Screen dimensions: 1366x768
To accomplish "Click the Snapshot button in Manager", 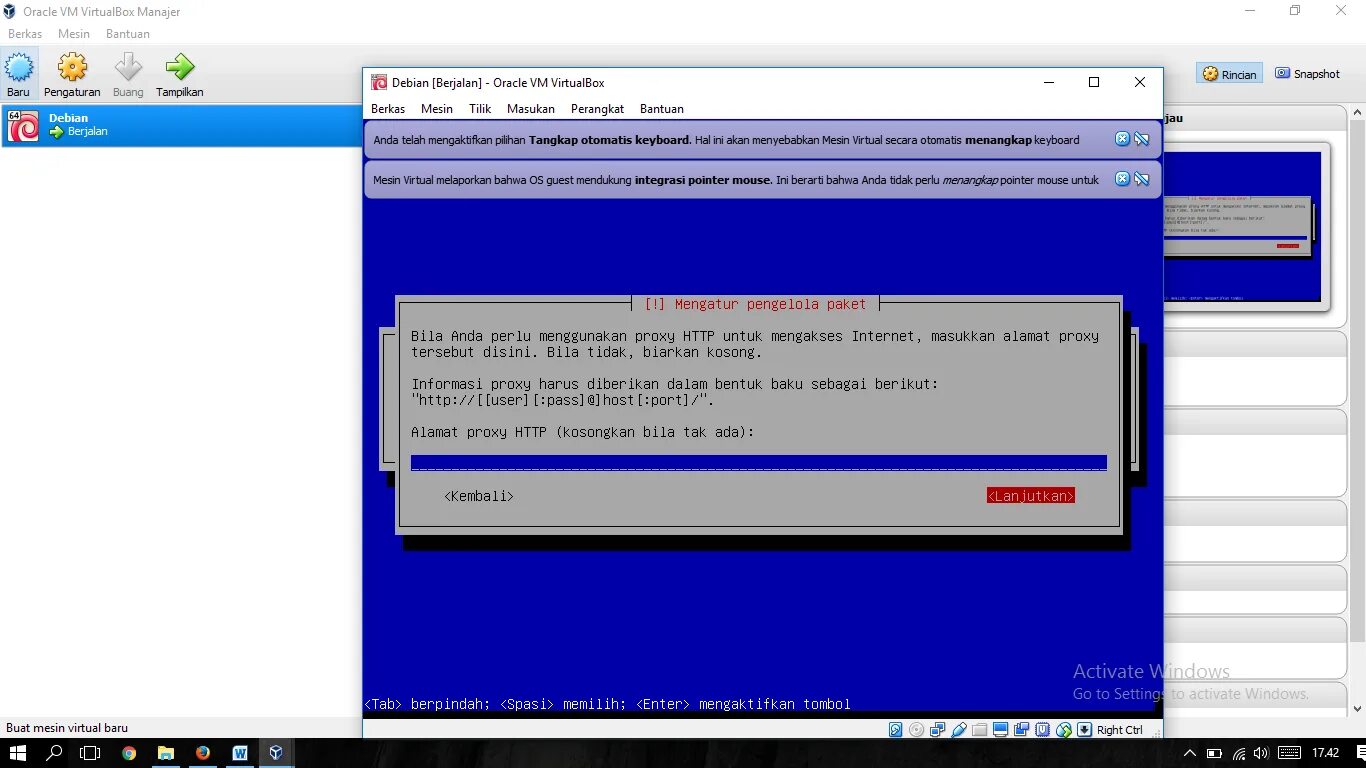I will 1307,74.
